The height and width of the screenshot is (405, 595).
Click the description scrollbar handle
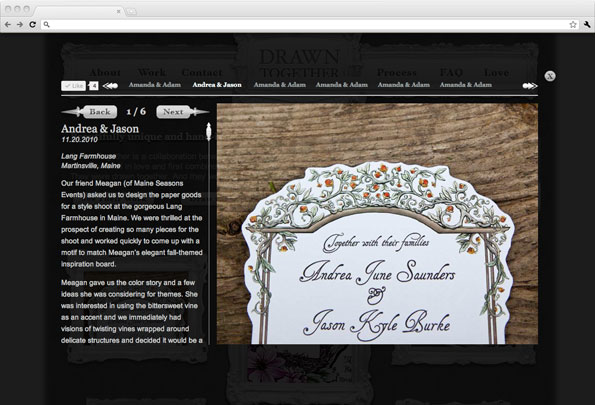[x=208, y=132]
